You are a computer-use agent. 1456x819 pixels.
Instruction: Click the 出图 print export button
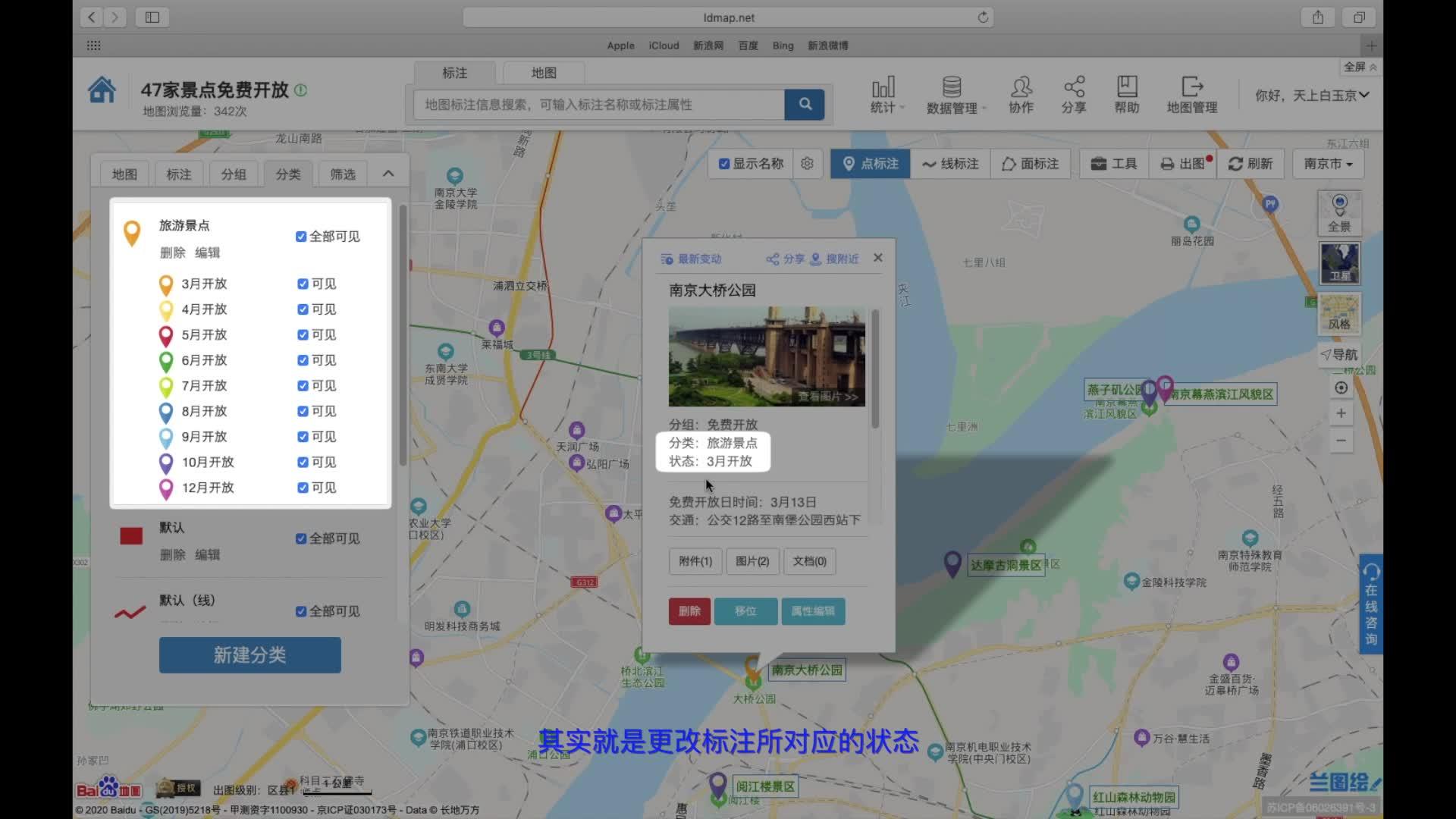(1183, 164)
